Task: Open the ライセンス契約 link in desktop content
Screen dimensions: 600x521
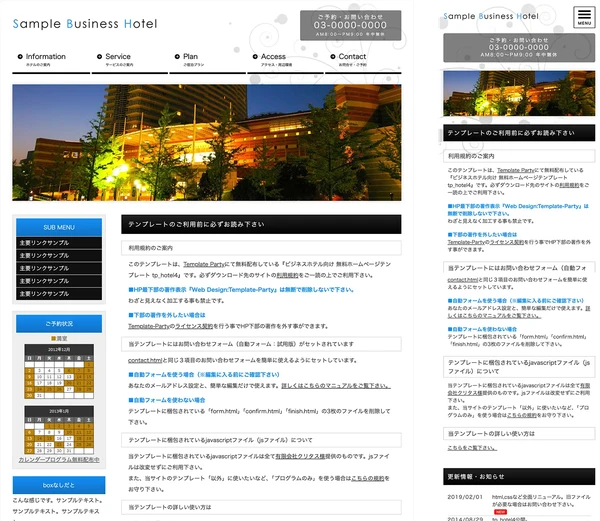Action: tap(194, 326)
